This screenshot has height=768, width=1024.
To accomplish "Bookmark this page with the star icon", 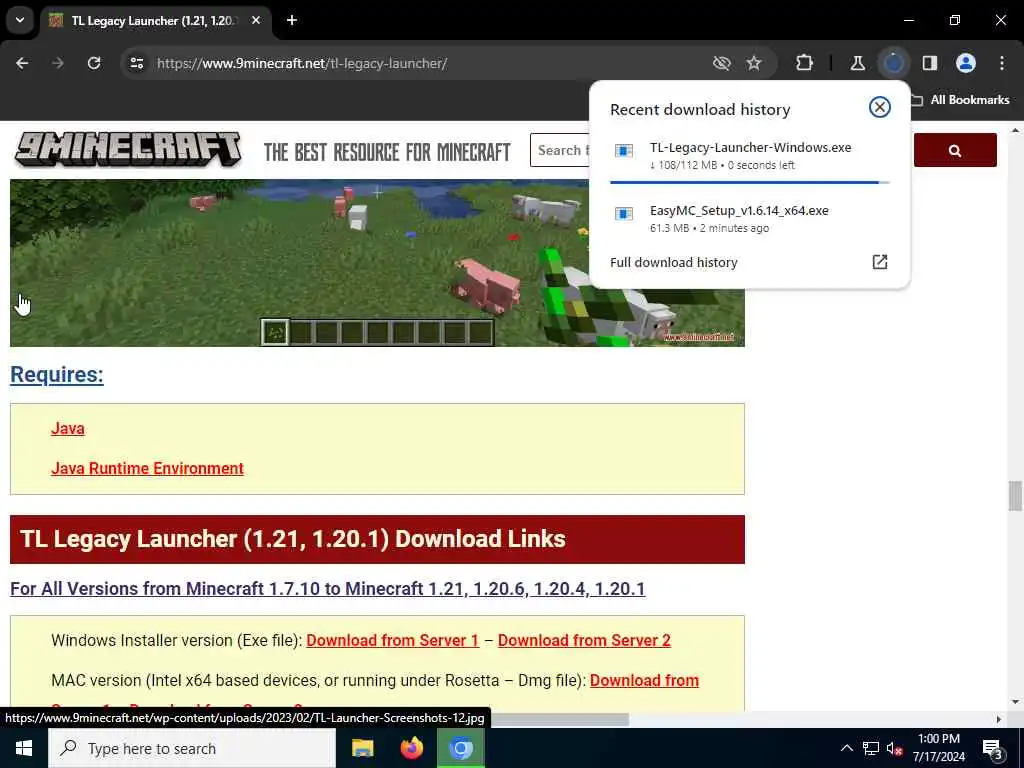I will [x=754, y=63].
